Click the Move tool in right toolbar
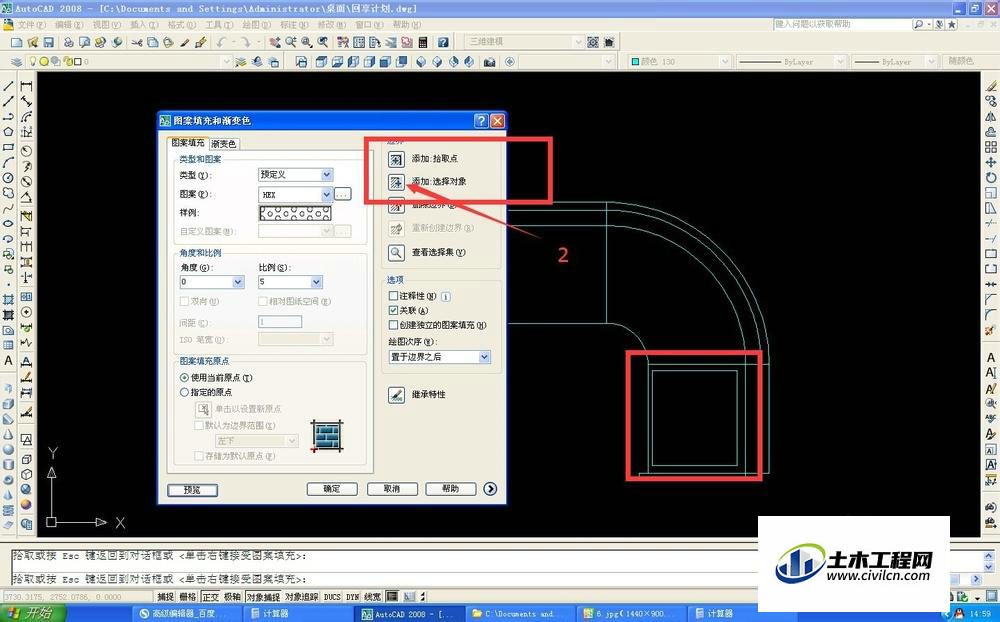This screenshot has height=622, width=1000. pyautogui.click(x=990, y=162)
